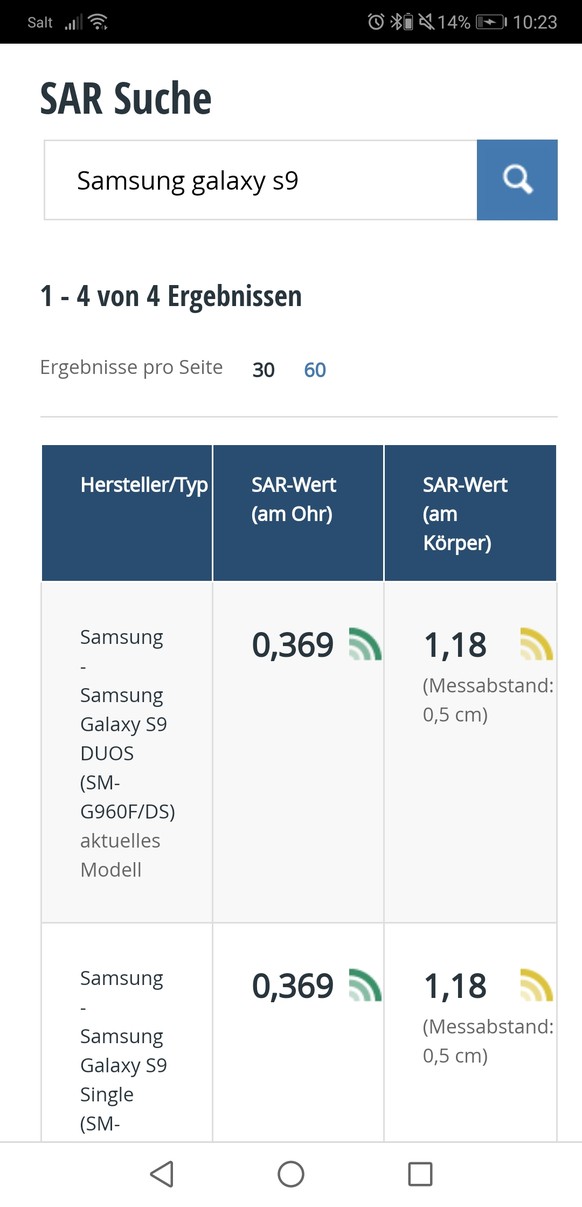582x1207 pixels.
Task: Open recent apps square button
Action: [421, 1174]
